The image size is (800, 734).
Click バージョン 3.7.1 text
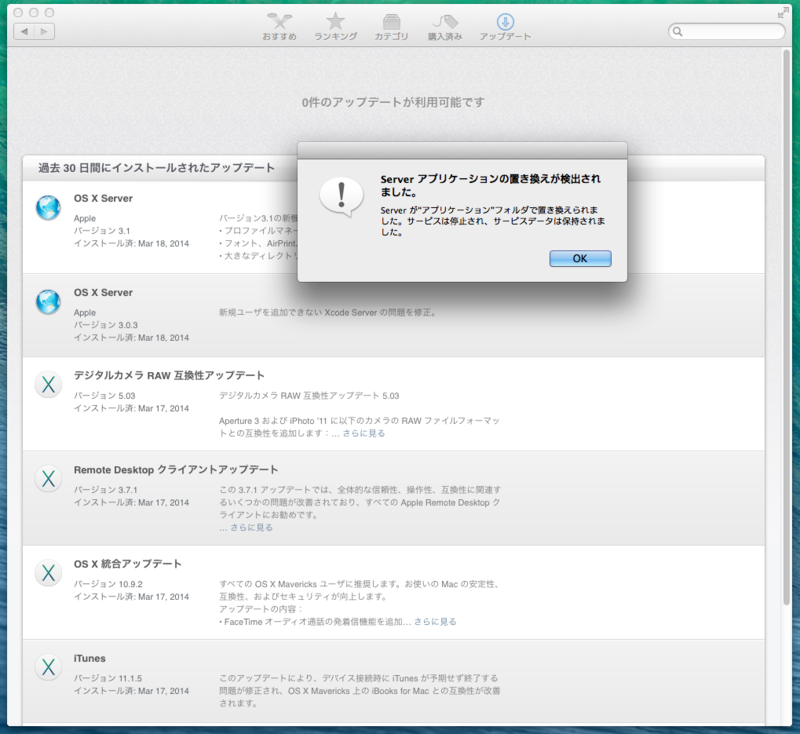(x=106, y=490)
